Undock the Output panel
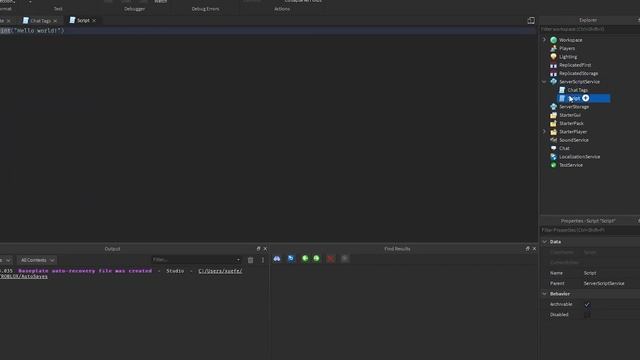 click(x=258, y=249)
